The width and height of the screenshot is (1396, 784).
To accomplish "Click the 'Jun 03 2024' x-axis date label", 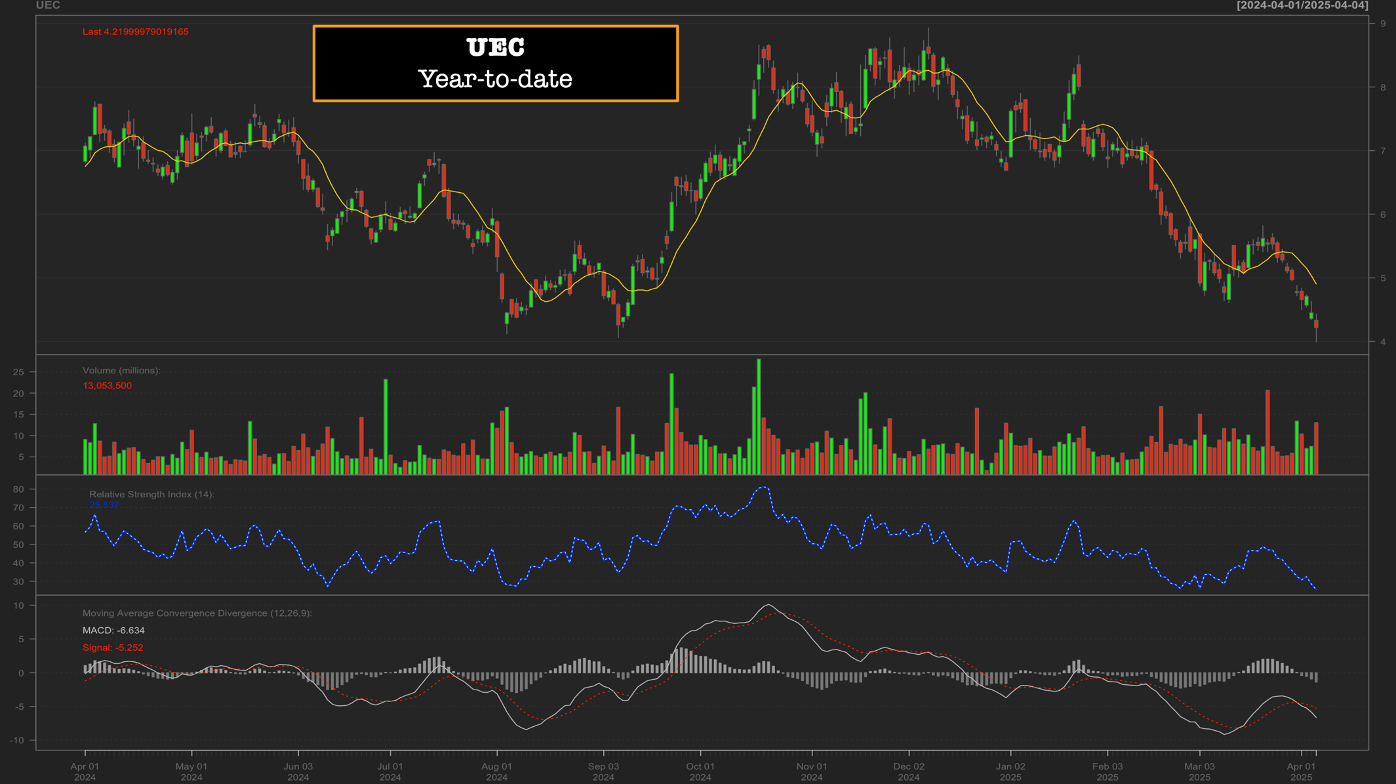I will pyautogui.click(x=298, y=771).
